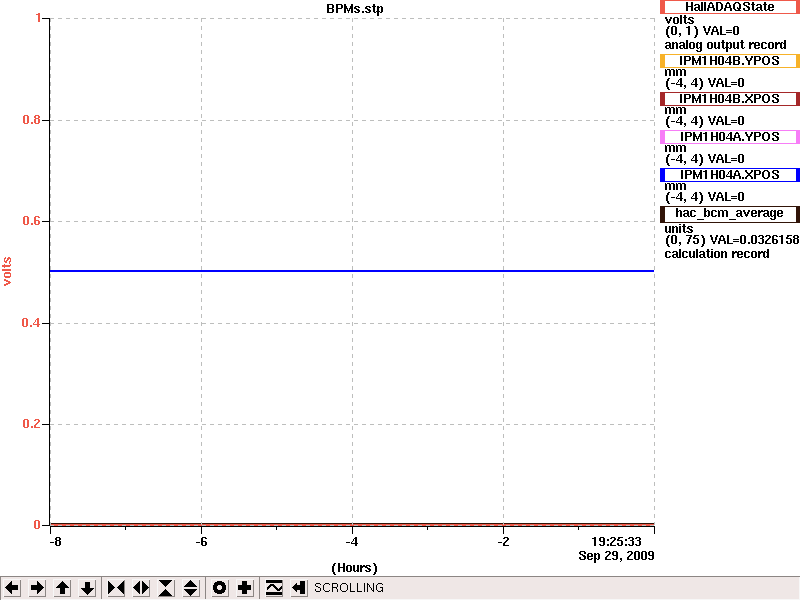Click the 19:25:33 timestamp label
This screenshot has width=800, height=600.
coord(616,542)
